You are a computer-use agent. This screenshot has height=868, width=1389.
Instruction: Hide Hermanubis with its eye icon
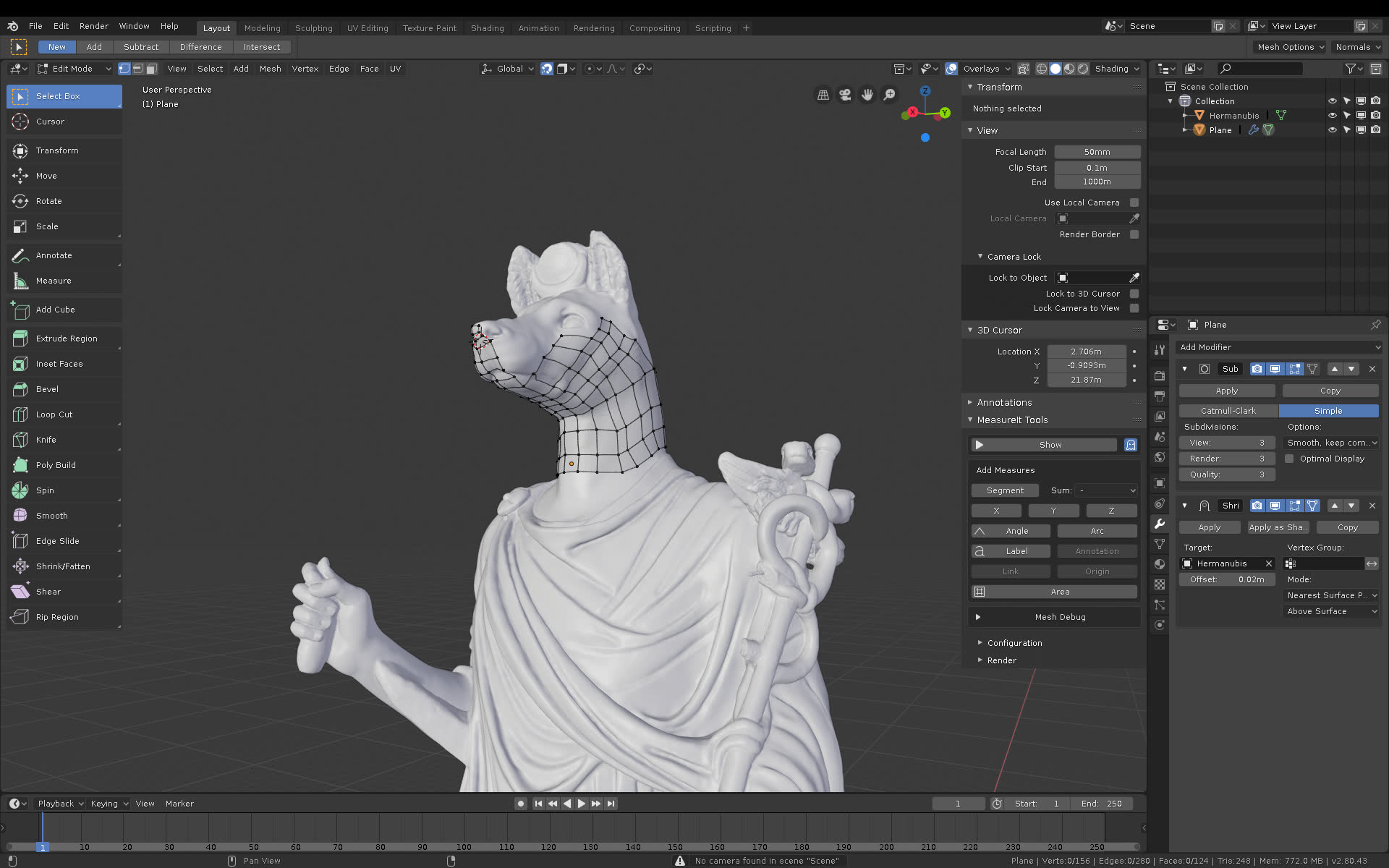click(x=1332, y=116)
